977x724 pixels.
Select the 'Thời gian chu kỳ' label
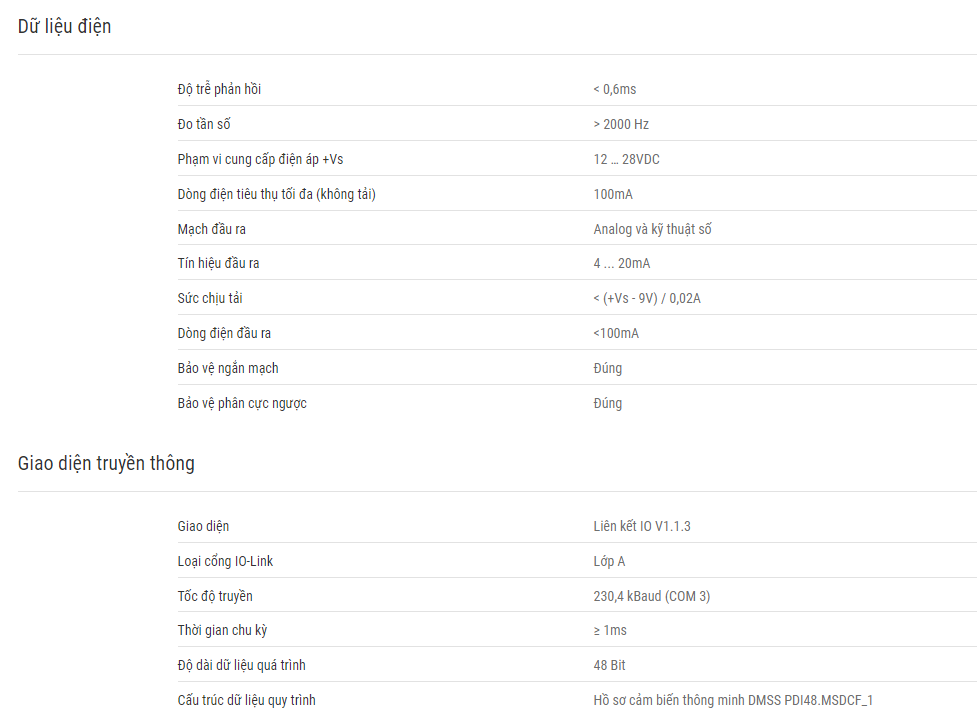(222, 630)
